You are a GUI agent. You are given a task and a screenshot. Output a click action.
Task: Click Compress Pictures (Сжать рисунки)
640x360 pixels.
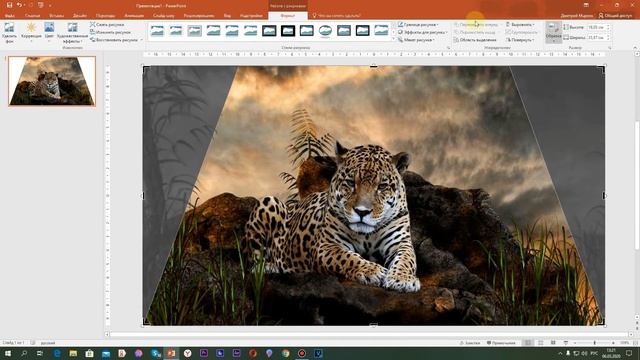tap(107, 24)
